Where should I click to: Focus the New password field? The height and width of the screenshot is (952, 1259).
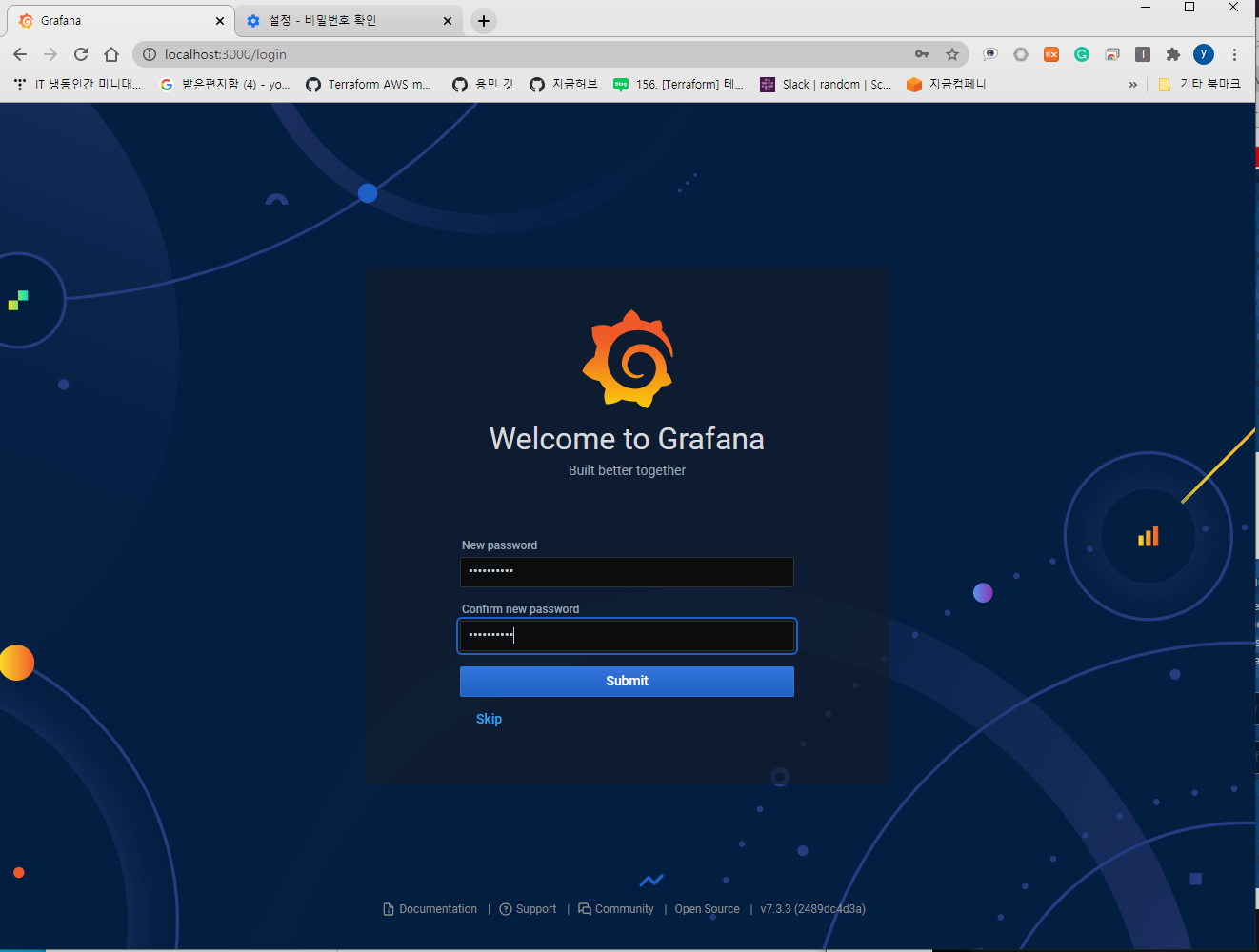click(x=627, y=571)
